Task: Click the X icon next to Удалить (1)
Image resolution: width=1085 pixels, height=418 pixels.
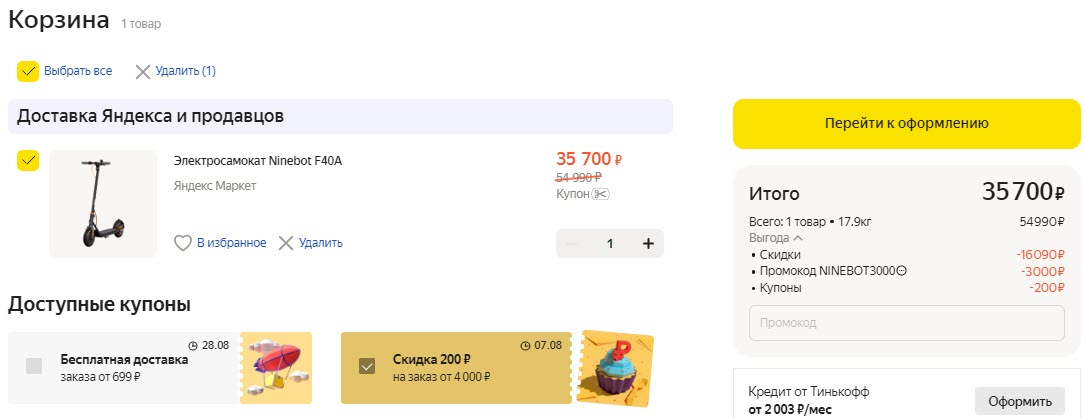Action: coord(143,71)
